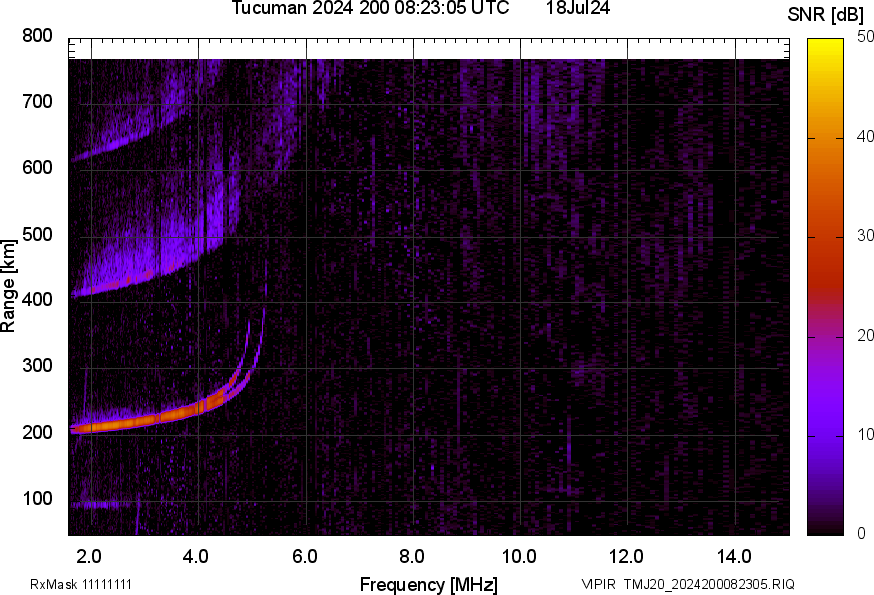Click the frequency axis label '14.0'

click(x=734, y=556)
